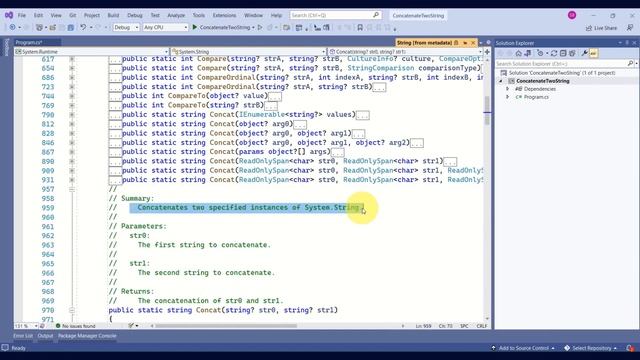Click the feedback icon beside Live Share

pos(630,28)
